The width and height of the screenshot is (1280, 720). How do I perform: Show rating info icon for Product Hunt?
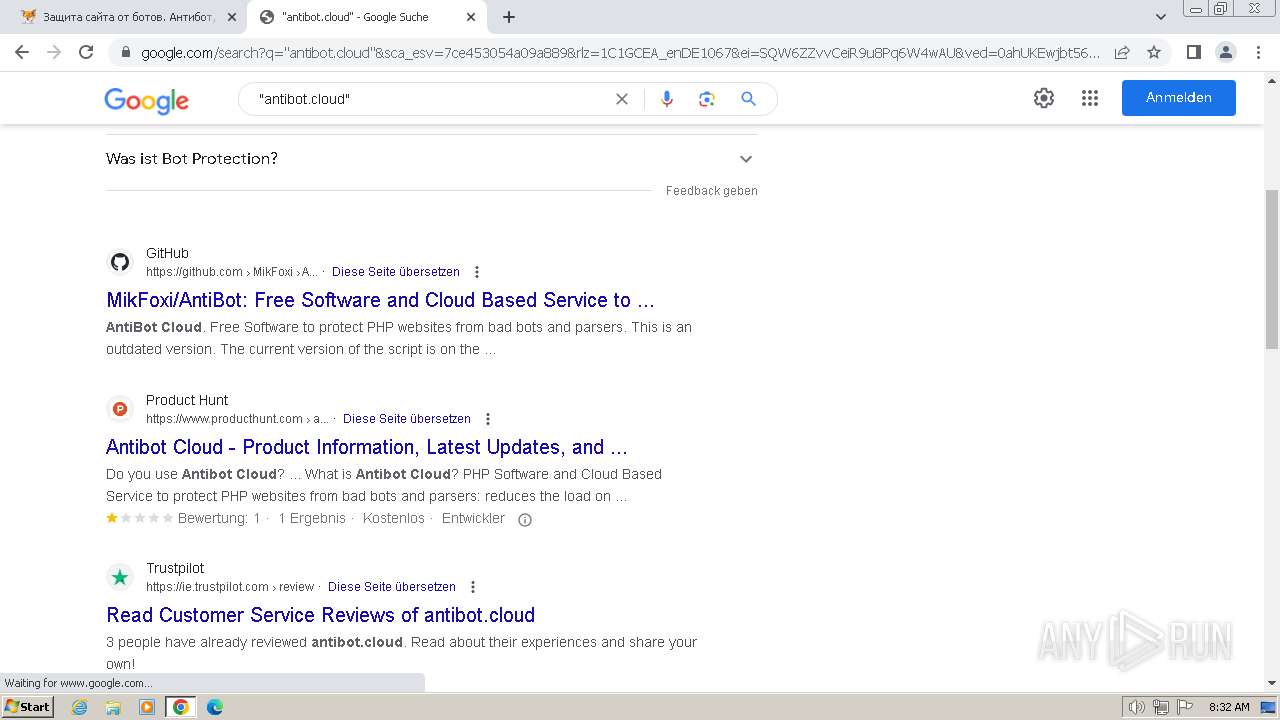525,520
